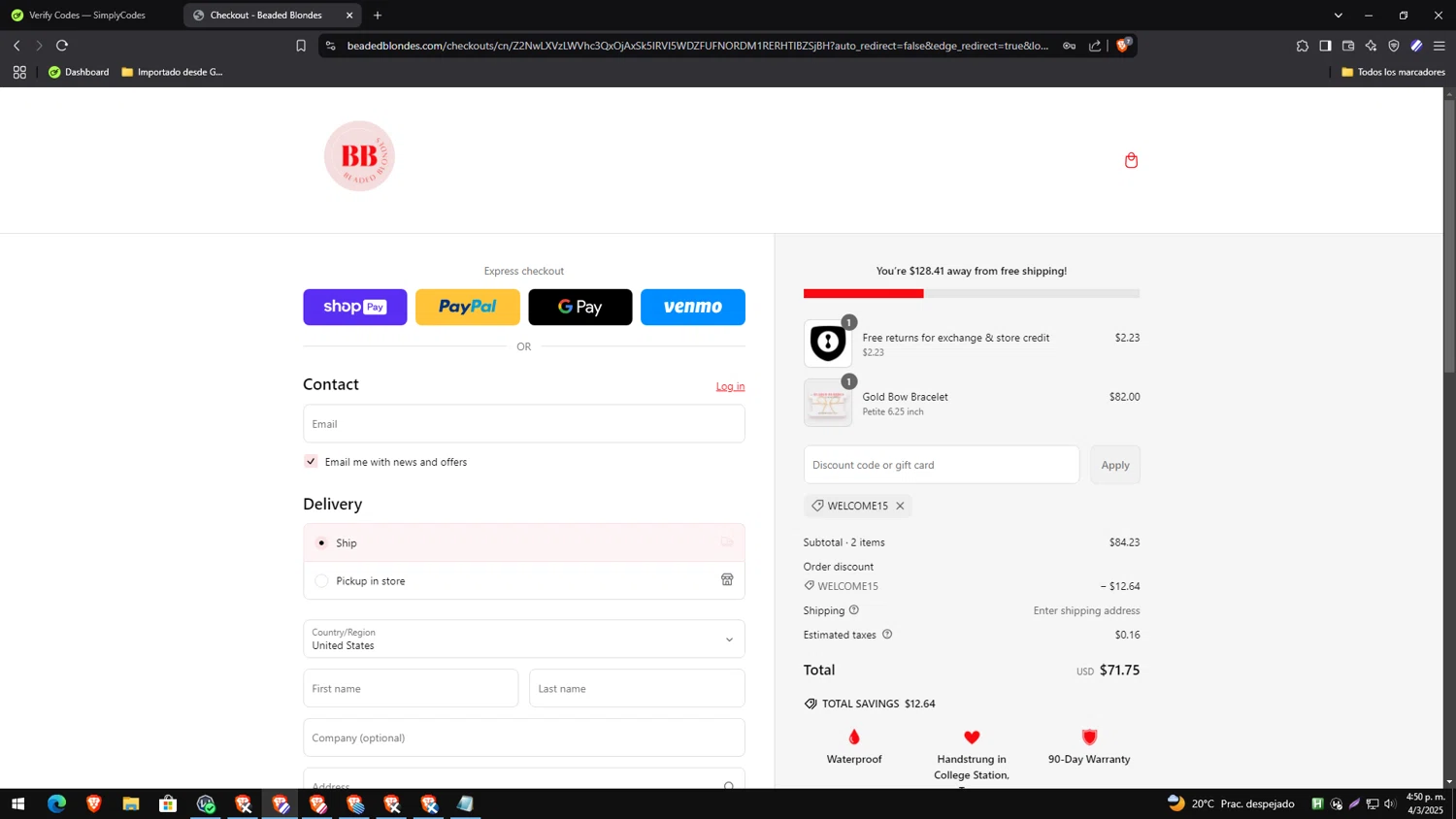
Task: Open the Brave Shields lion icon
Action: [x=1123, y=45]
